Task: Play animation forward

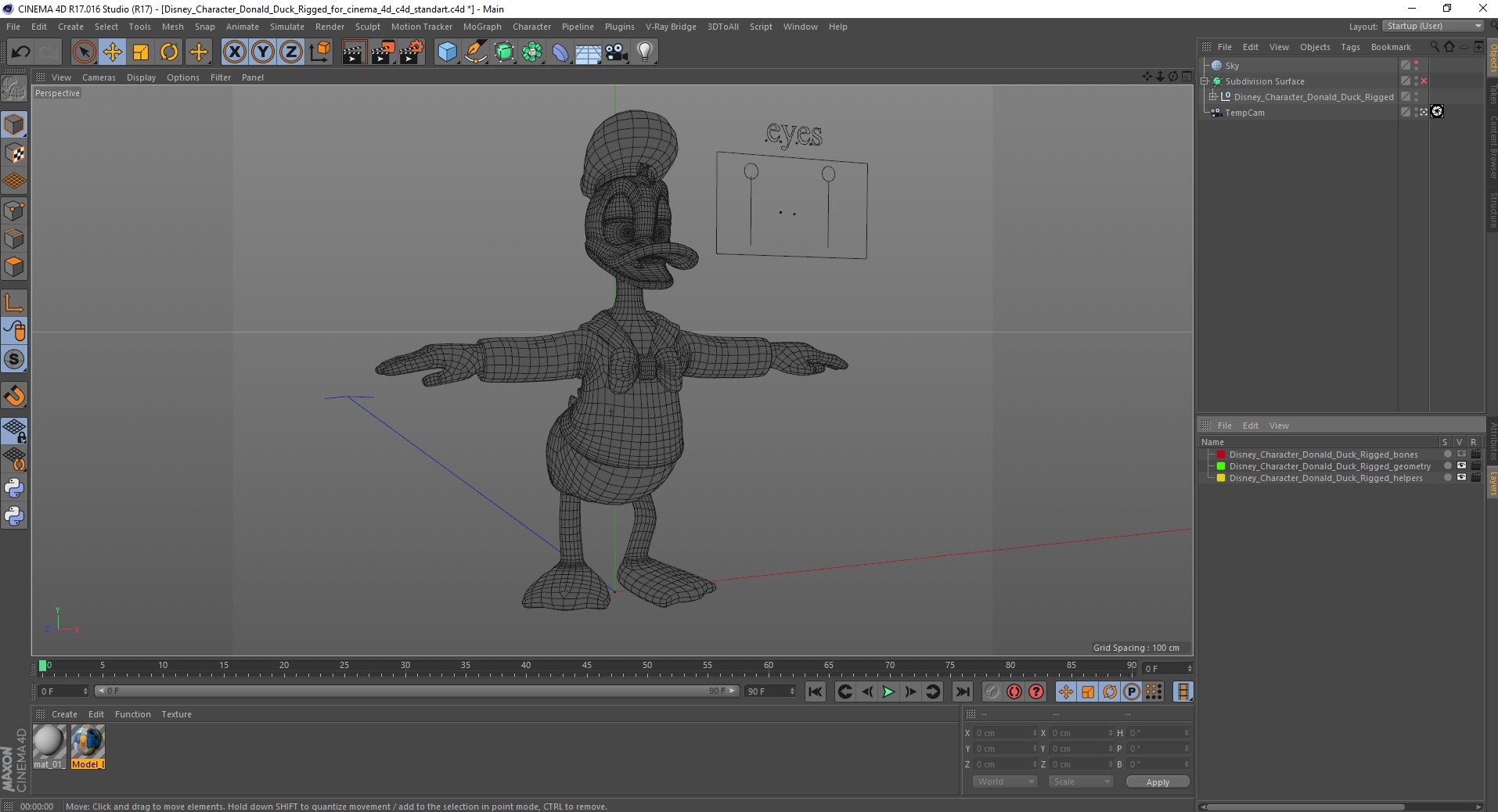Action: (x=888, y=692)
